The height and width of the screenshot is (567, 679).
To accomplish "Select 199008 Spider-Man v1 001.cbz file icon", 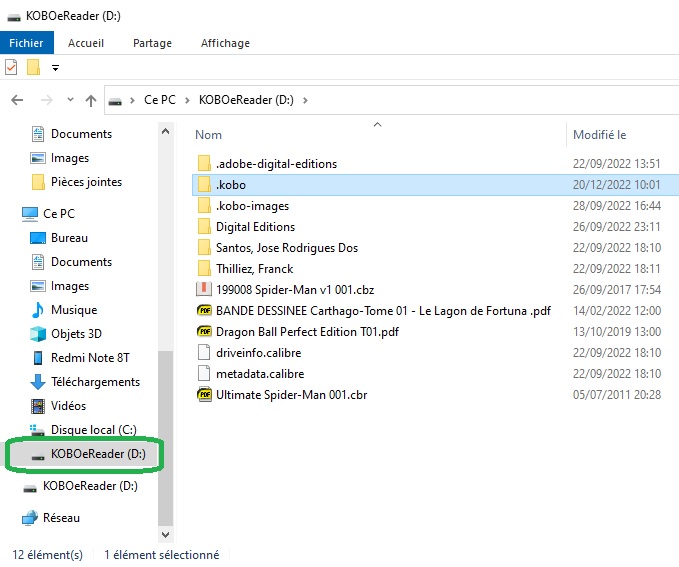I will (x=204, y=289).
